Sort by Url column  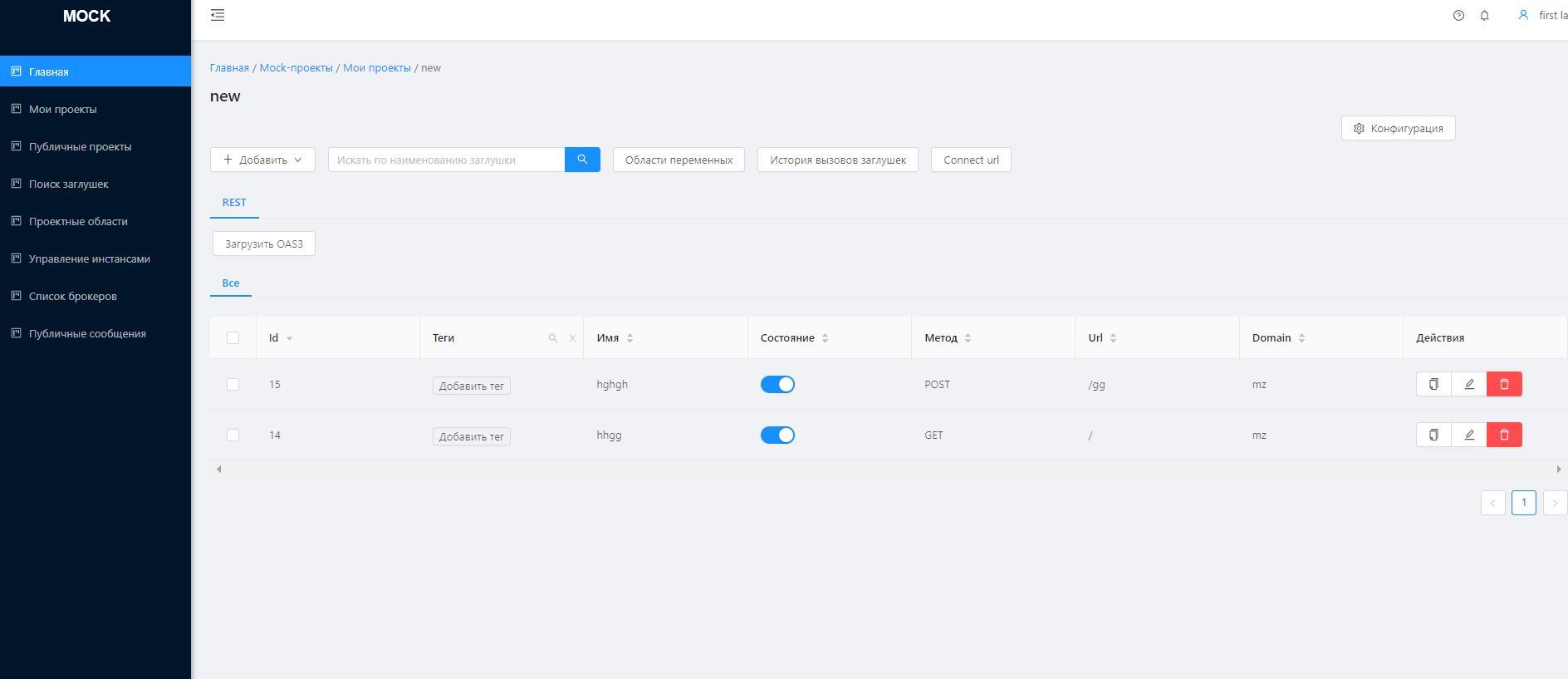1113,338
